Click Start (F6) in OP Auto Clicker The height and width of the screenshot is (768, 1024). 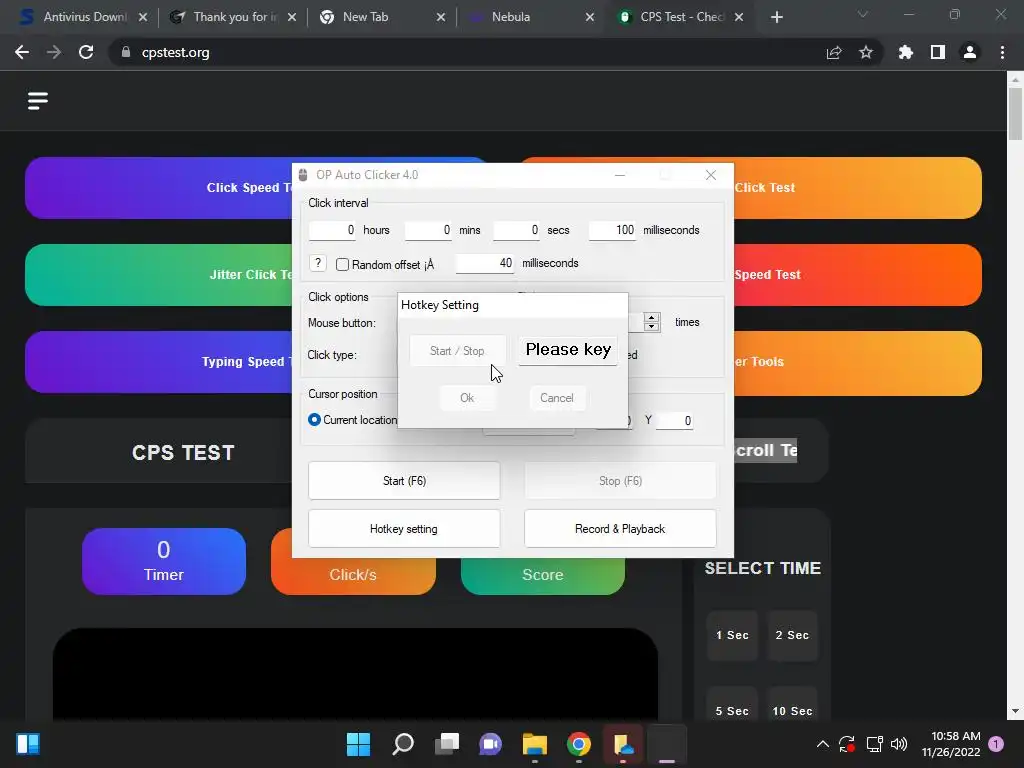pyautogui.click(x=404, y=481)
